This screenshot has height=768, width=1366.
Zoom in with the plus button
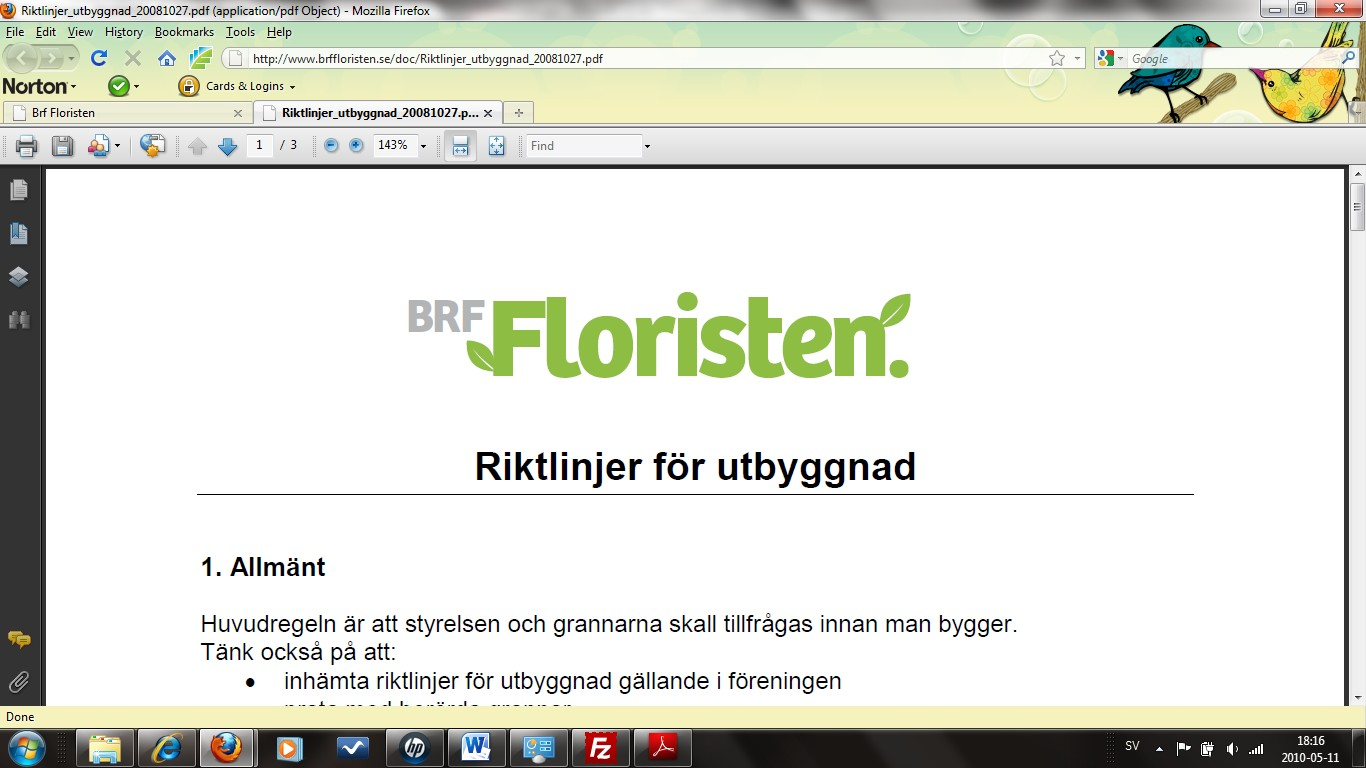(356, 145)
